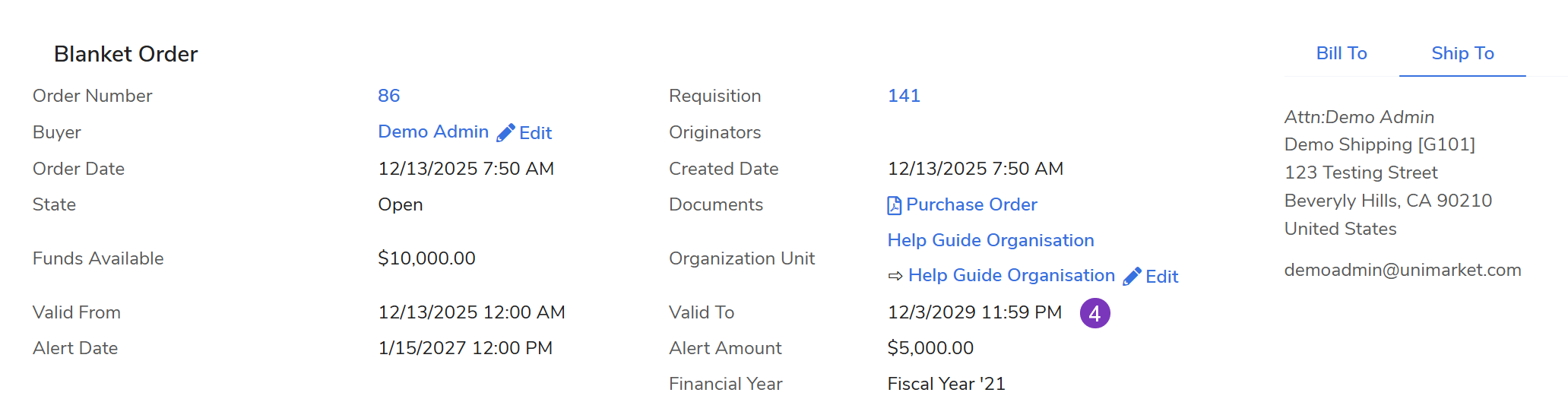Click the demoadmin@unimarket.com email address
The height and width of the screenshot is (399, 1568).
[1402, 270]
